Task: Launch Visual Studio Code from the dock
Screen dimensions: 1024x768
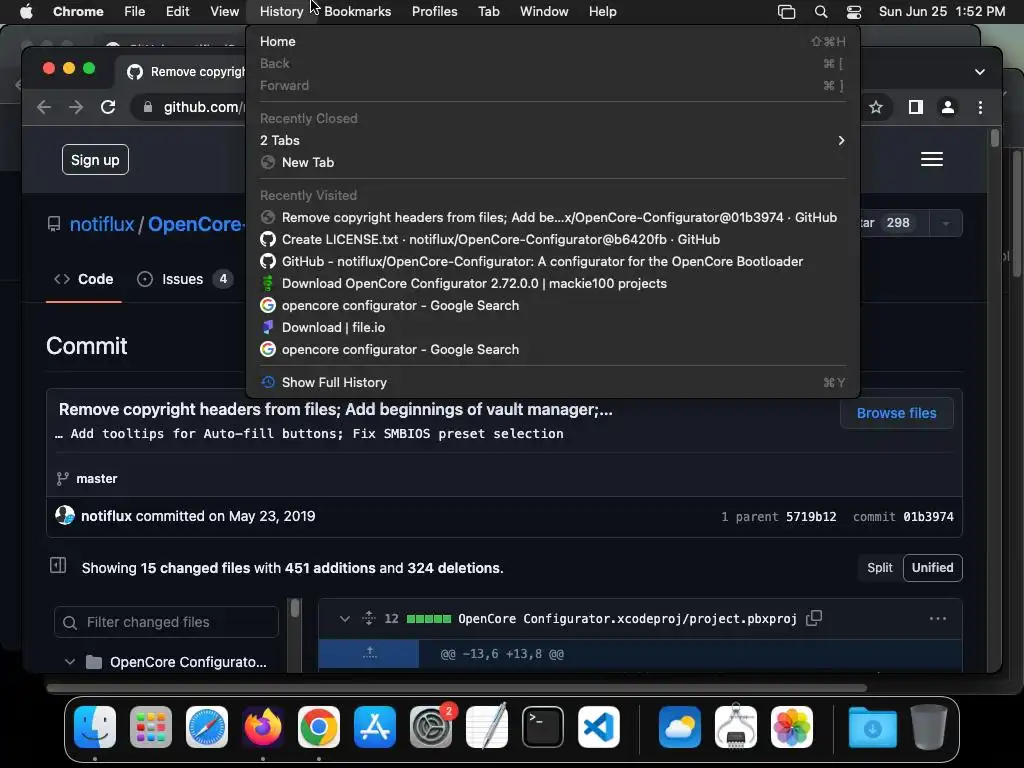Action: [x=599, y=727]
